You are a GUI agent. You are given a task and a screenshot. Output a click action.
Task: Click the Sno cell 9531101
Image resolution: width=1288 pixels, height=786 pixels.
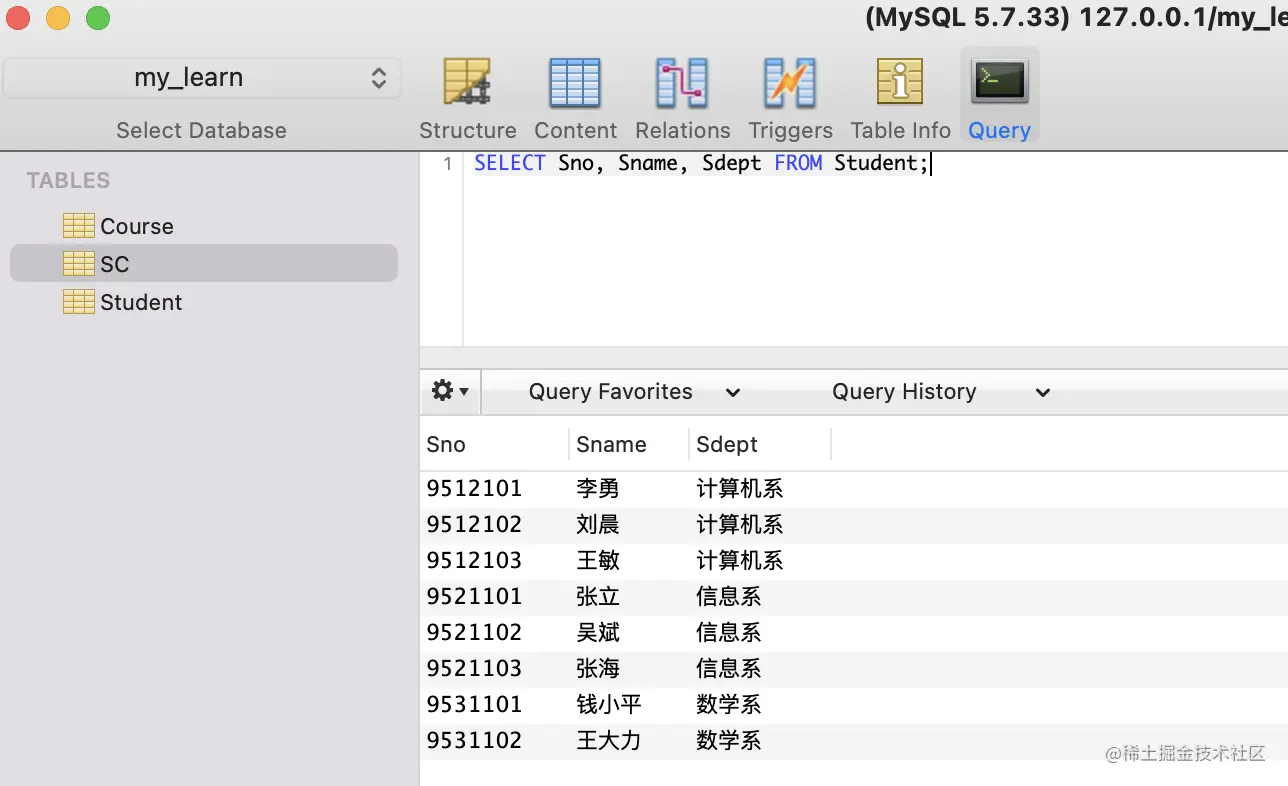click(474, 705)
